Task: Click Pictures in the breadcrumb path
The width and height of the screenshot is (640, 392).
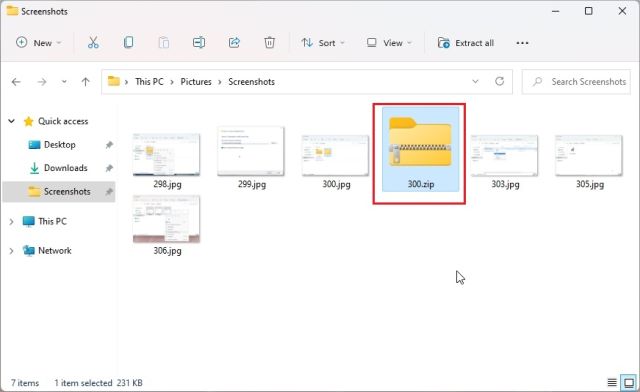Action: coord(196,82)
